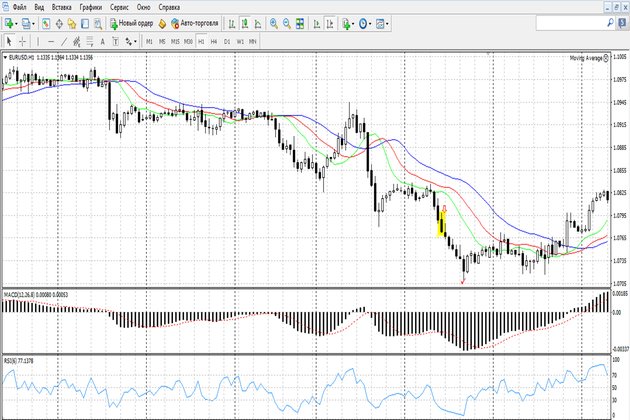
Task: Switch to the M15 timeframe
Action: [x=175, y=41]
